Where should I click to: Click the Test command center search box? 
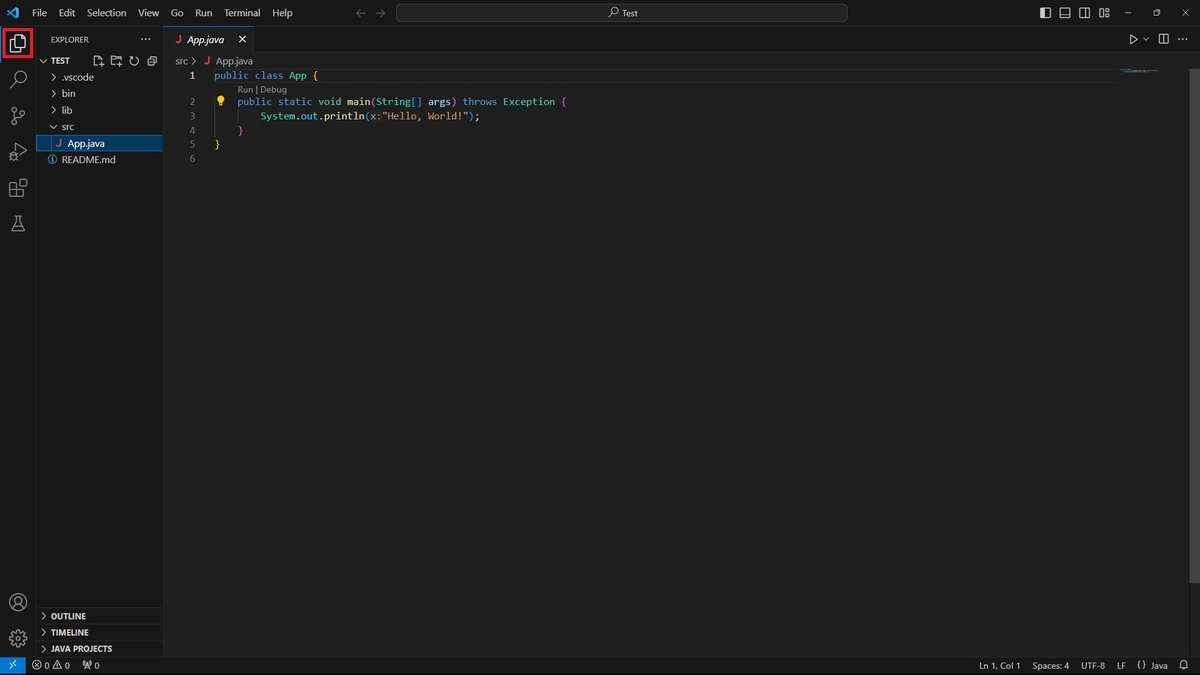pyautogui.click(x=622, y=12)
